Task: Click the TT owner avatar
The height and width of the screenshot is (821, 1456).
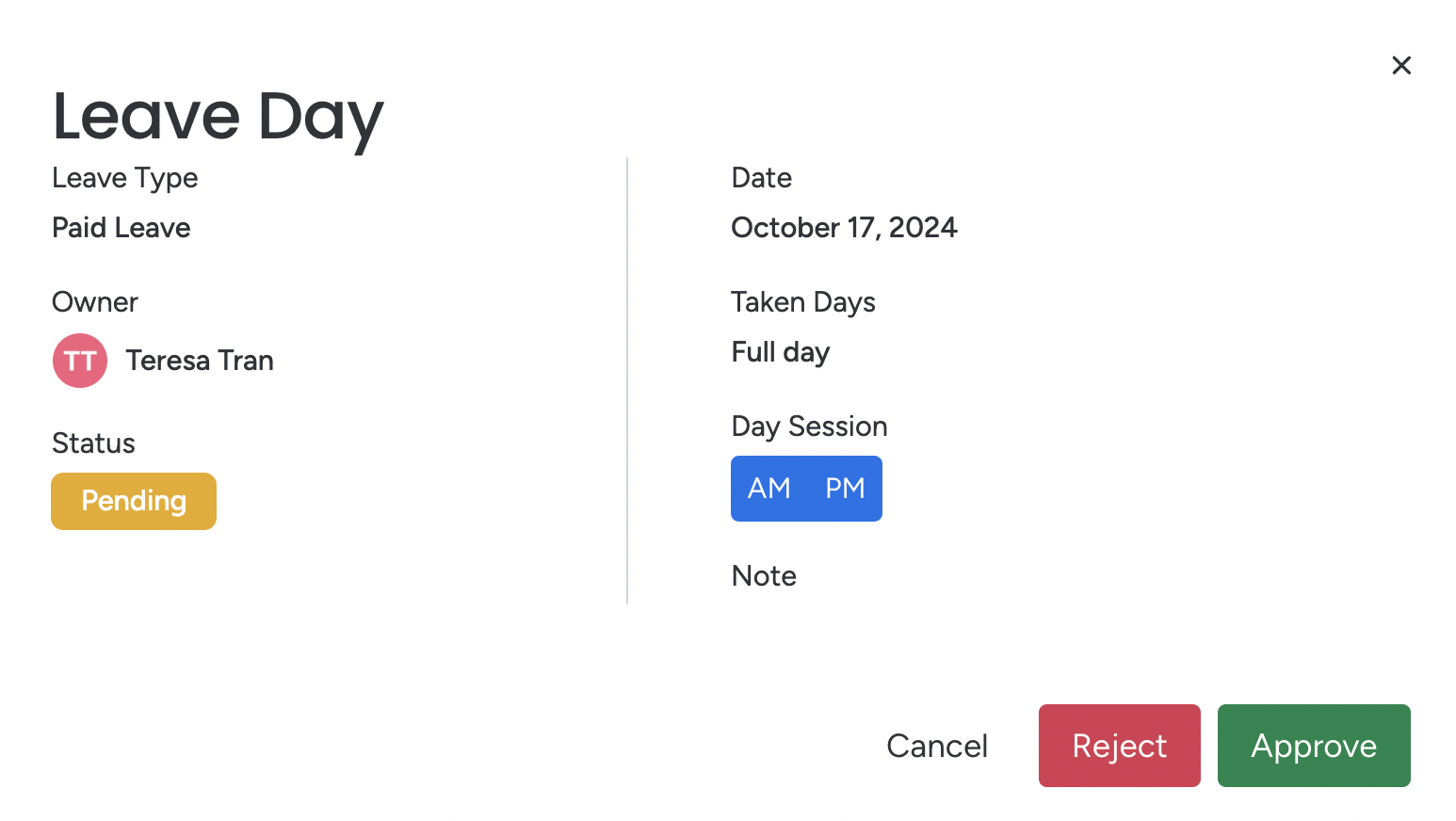Action: 80,361
